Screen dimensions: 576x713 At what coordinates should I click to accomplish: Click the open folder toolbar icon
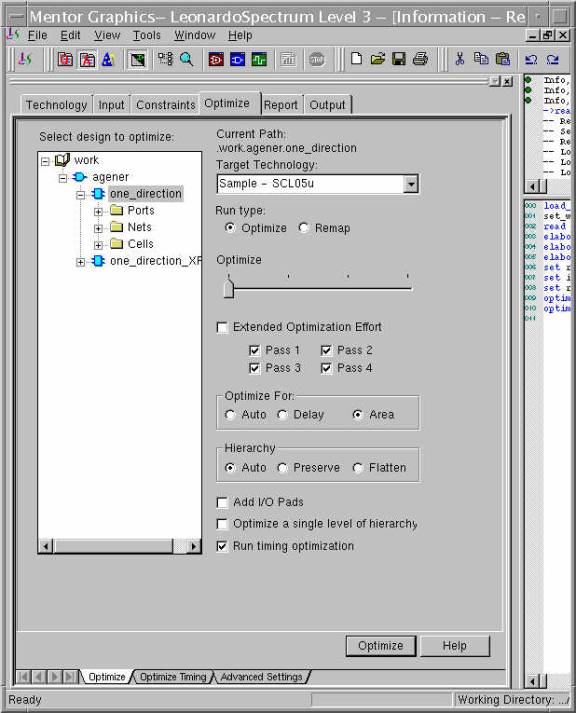tap(377, 60)
